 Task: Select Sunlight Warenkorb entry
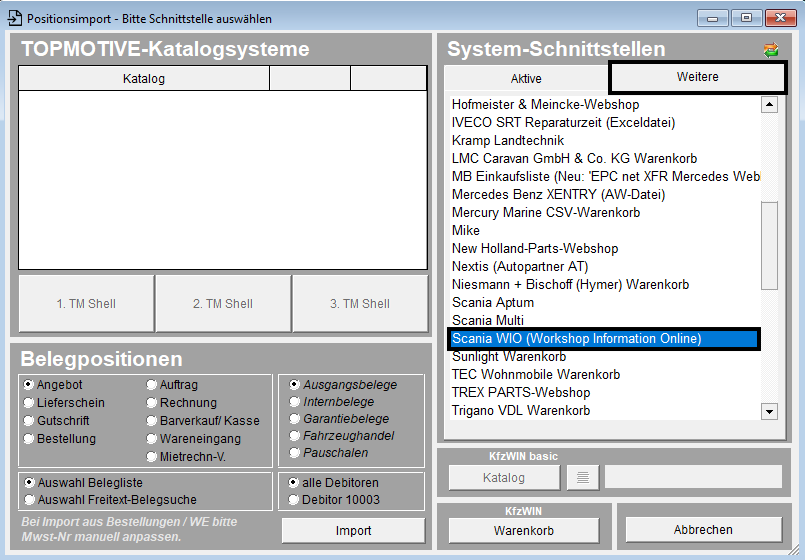pos(605,357)
